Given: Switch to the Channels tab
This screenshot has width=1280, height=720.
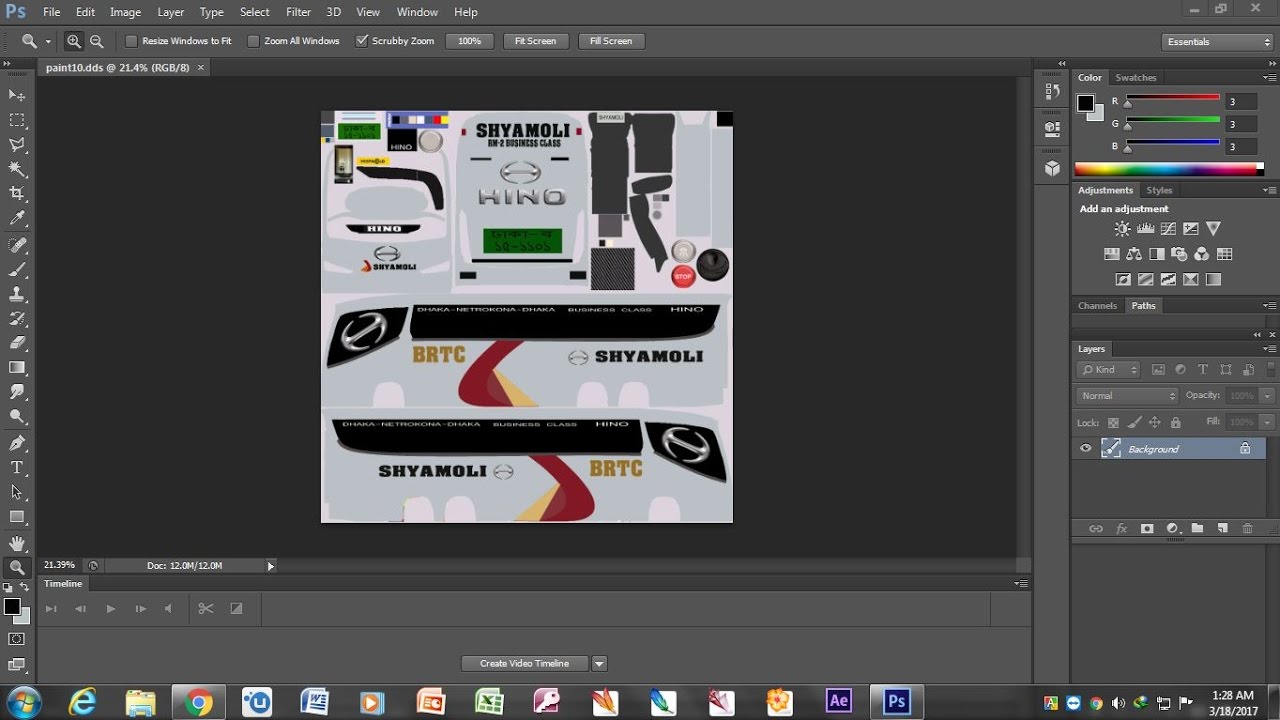Looking at the screenshot, I should coord(1097,306).
